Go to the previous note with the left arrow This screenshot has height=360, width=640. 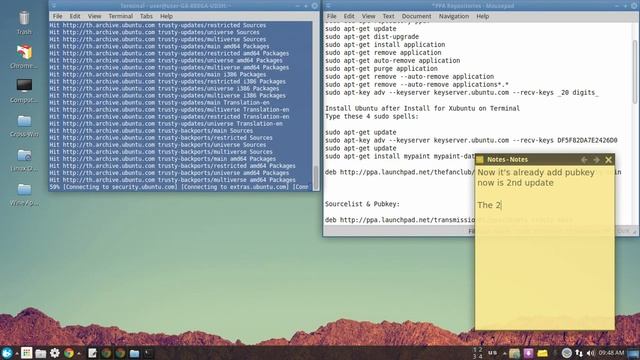point(584,160)
